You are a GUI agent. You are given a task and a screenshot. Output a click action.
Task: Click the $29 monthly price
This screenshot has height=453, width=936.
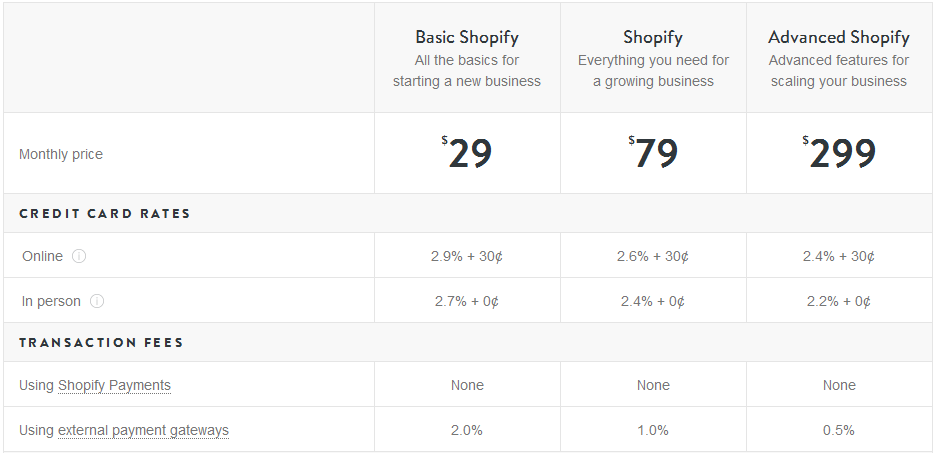467,153
